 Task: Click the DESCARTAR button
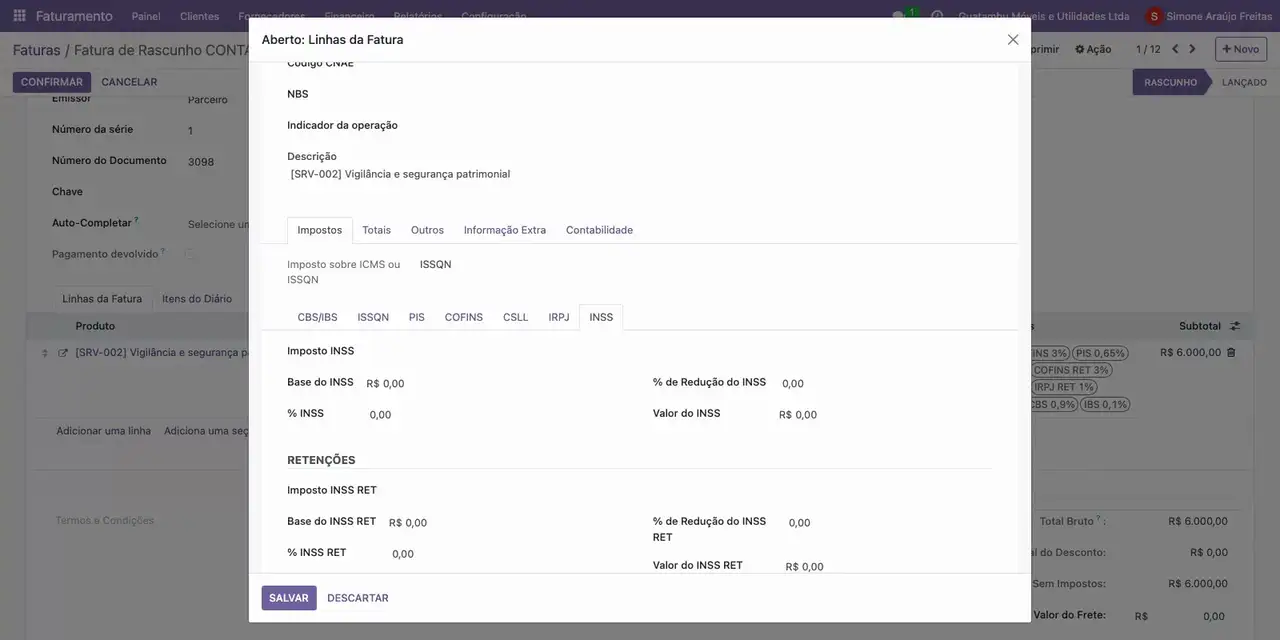pyautogui.click(x=358, y=598)
